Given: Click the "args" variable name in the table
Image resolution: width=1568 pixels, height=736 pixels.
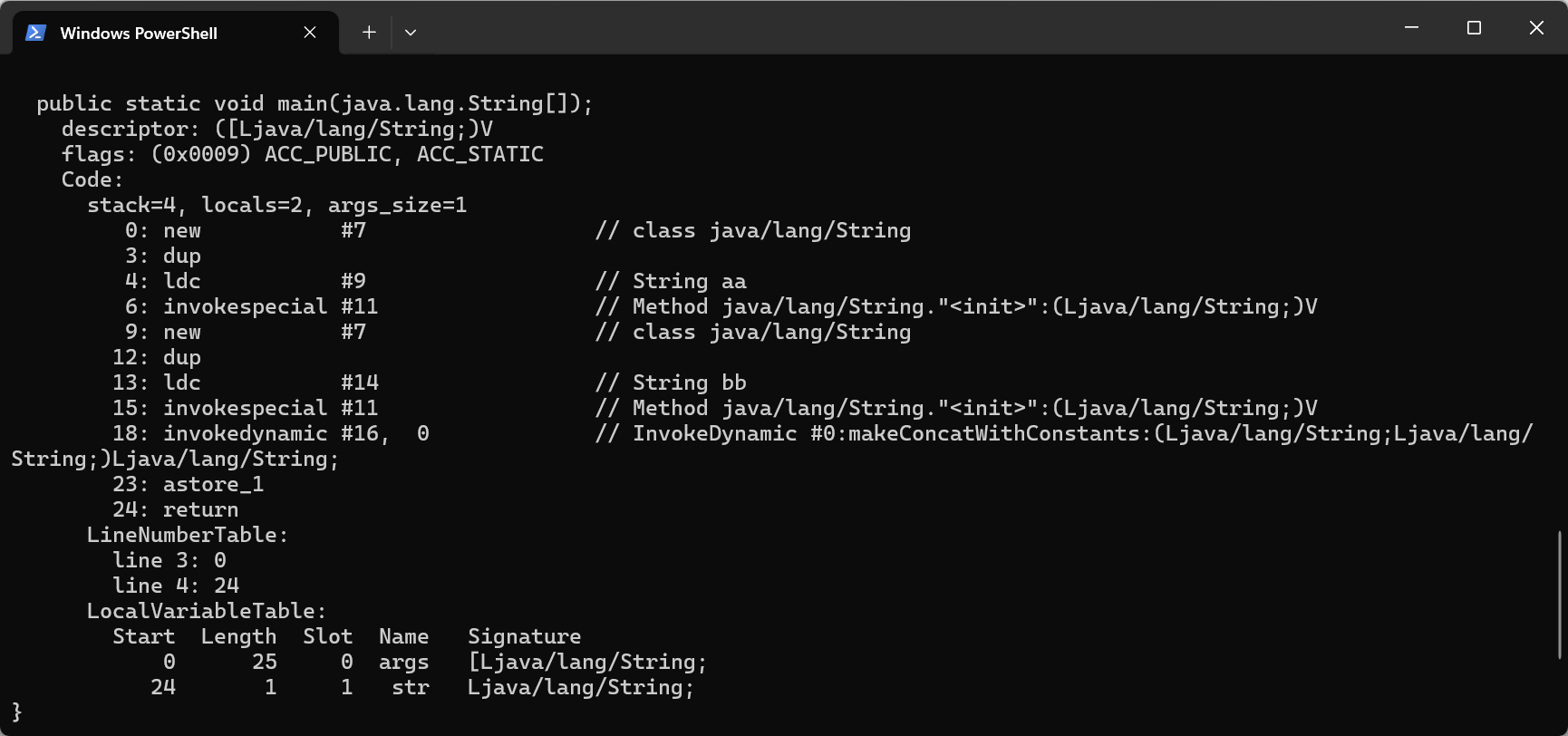Looking at the screenshot, I should 403,662.
